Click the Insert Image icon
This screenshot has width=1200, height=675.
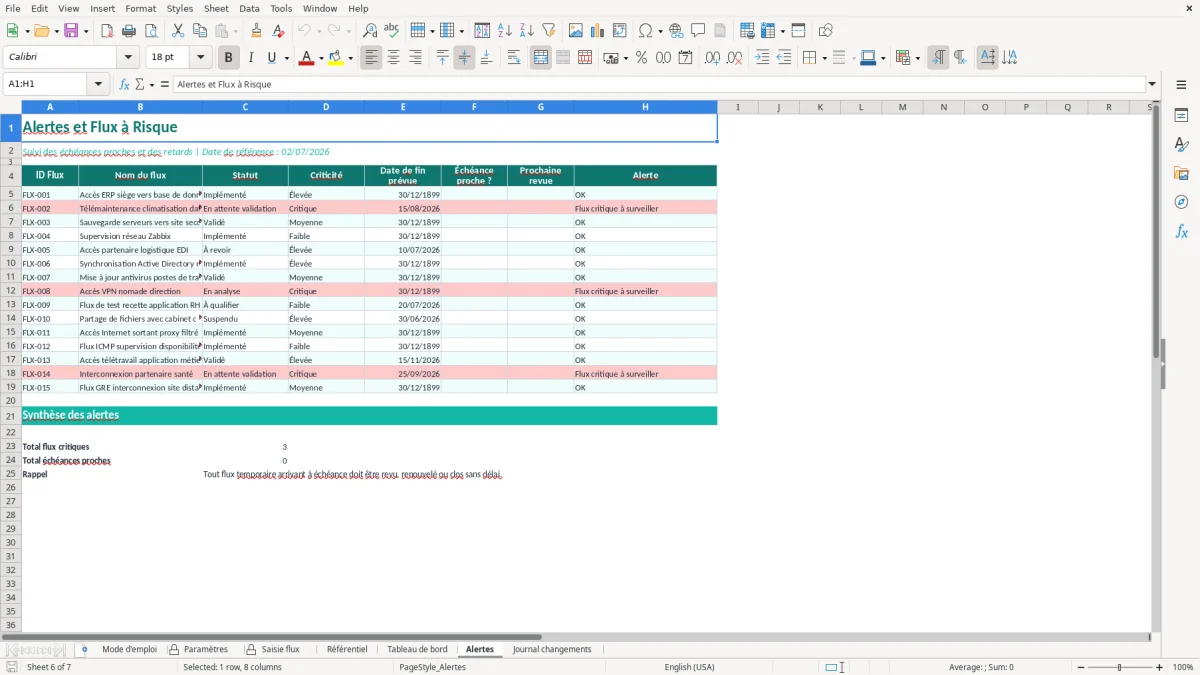[x=576, y=31]
